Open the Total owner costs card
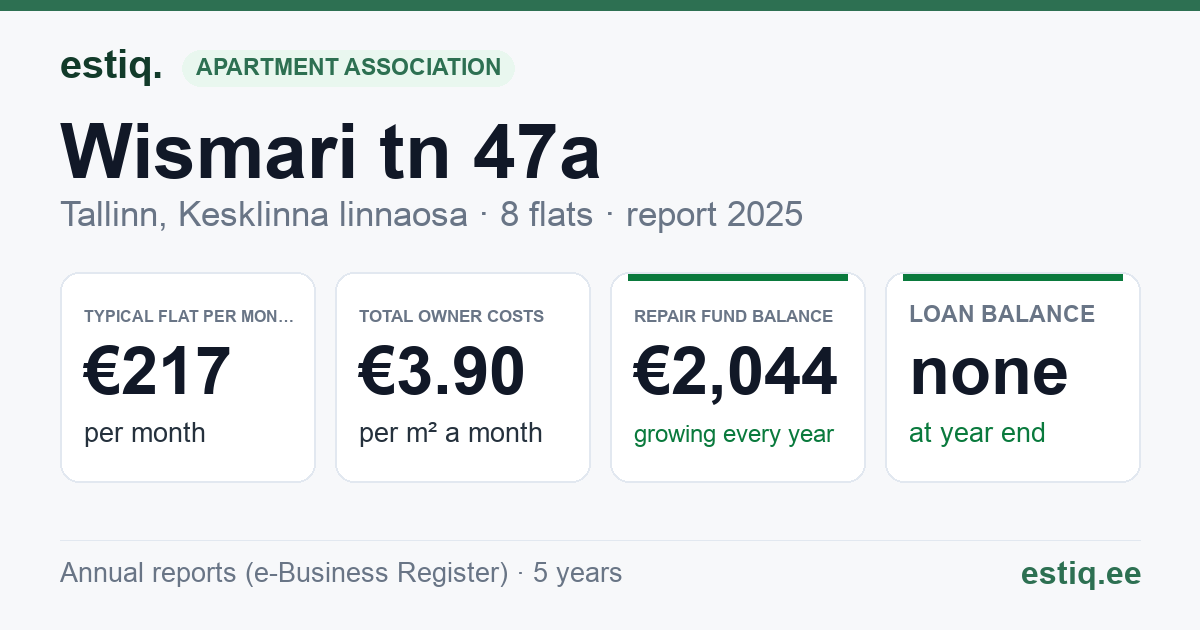 463,377
